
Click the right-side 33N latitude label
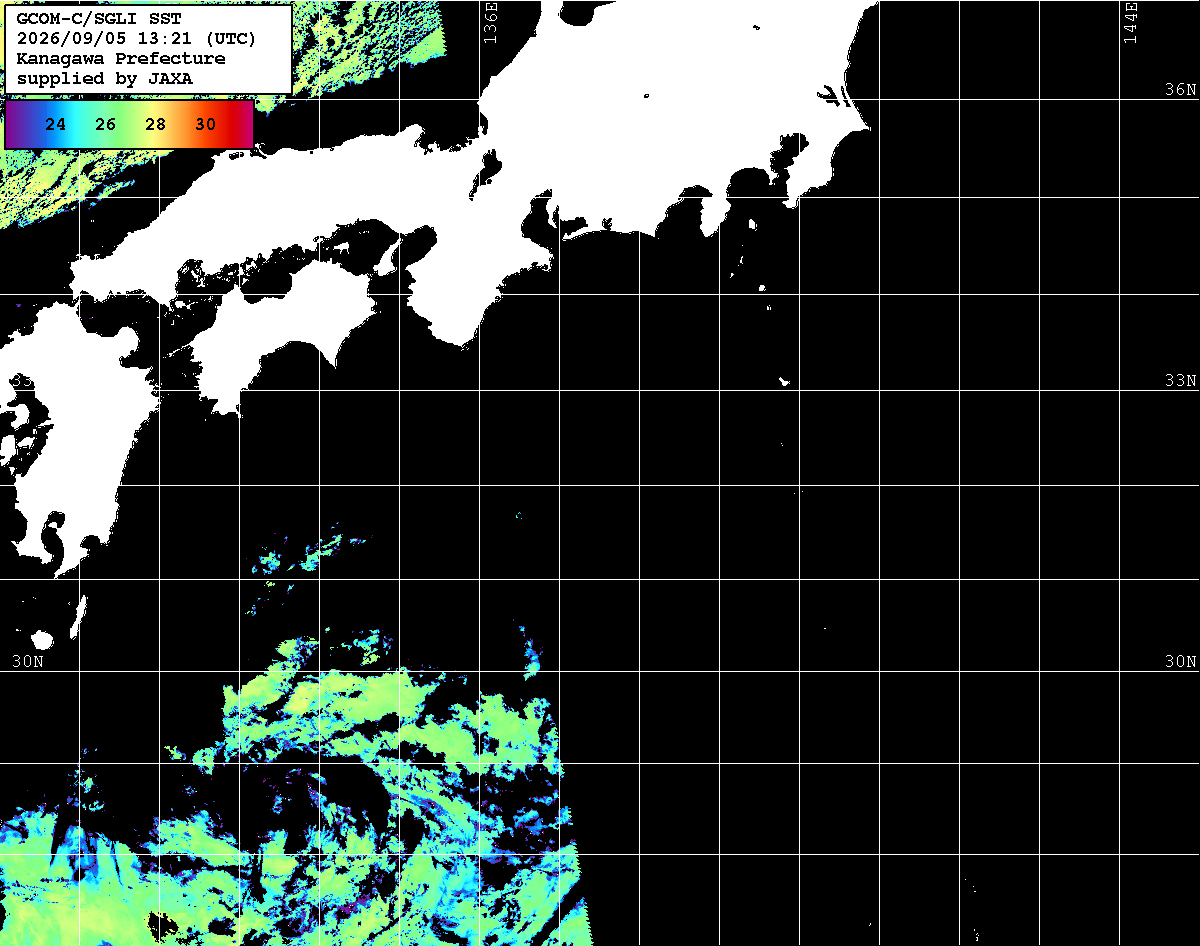pos(1181,380)
